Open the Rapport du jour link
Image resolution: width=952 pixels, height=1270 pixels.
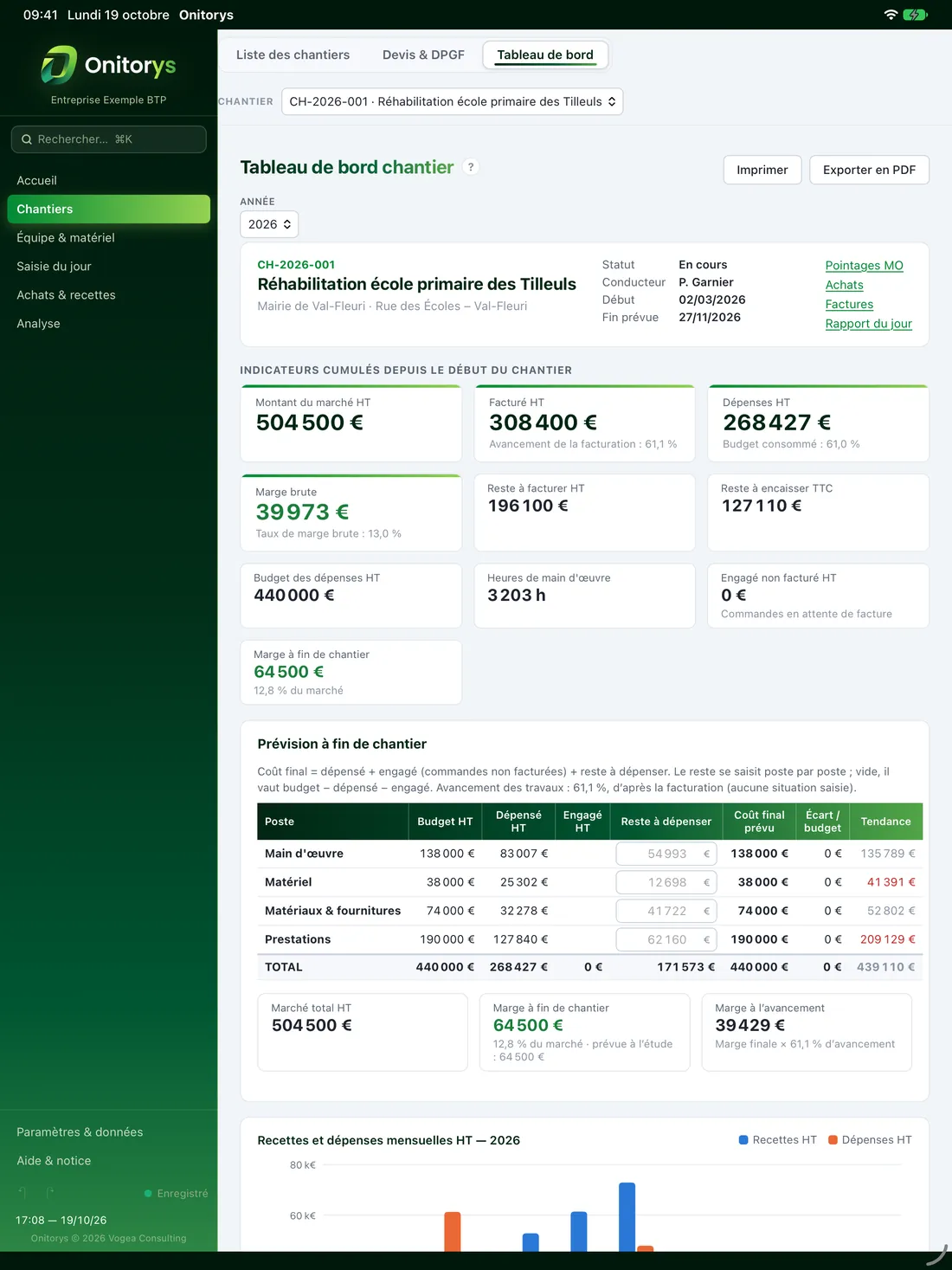(868, 324)
